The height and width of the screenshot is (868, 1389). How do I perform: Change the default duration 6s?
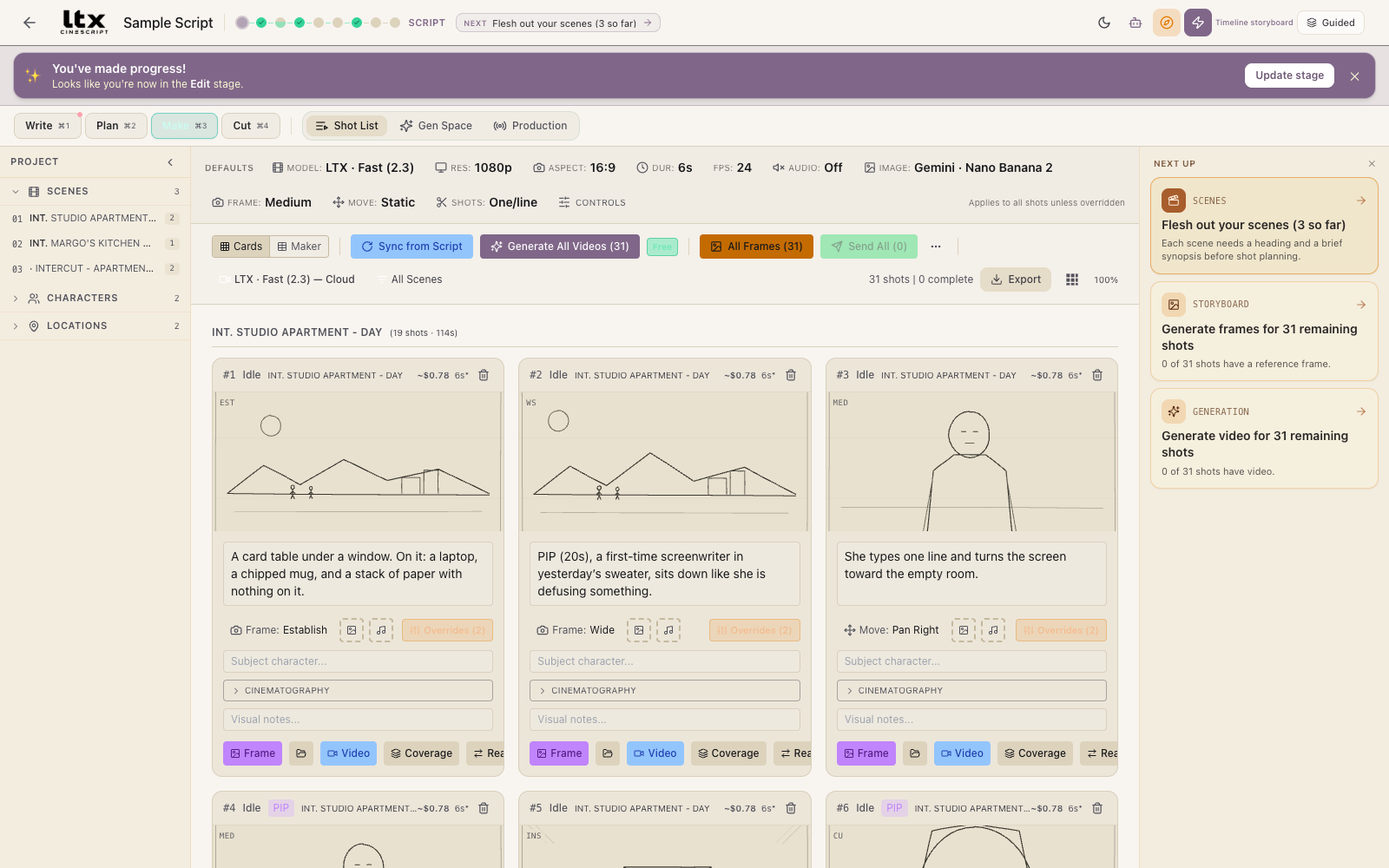(x=664, y=168)
